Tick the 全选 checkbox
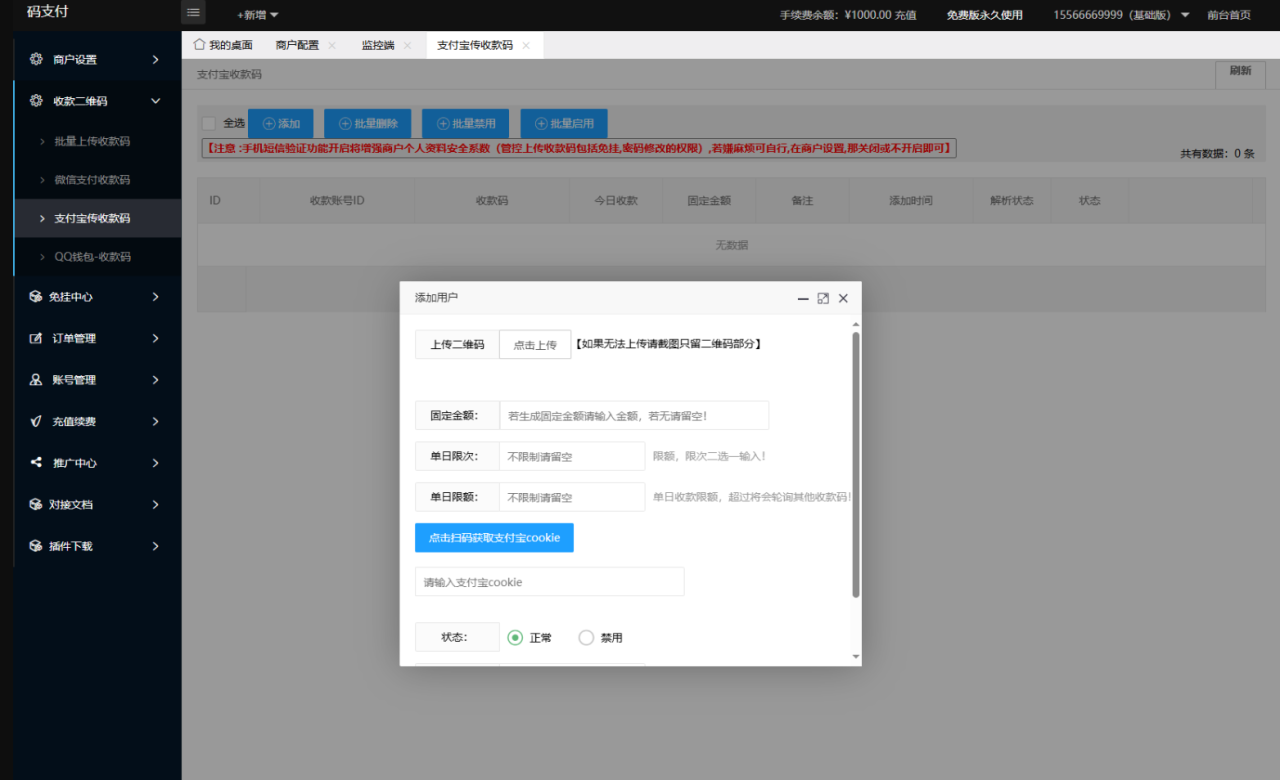The height and width of the screenshot is (780, 1280). (x=209, y=123)
